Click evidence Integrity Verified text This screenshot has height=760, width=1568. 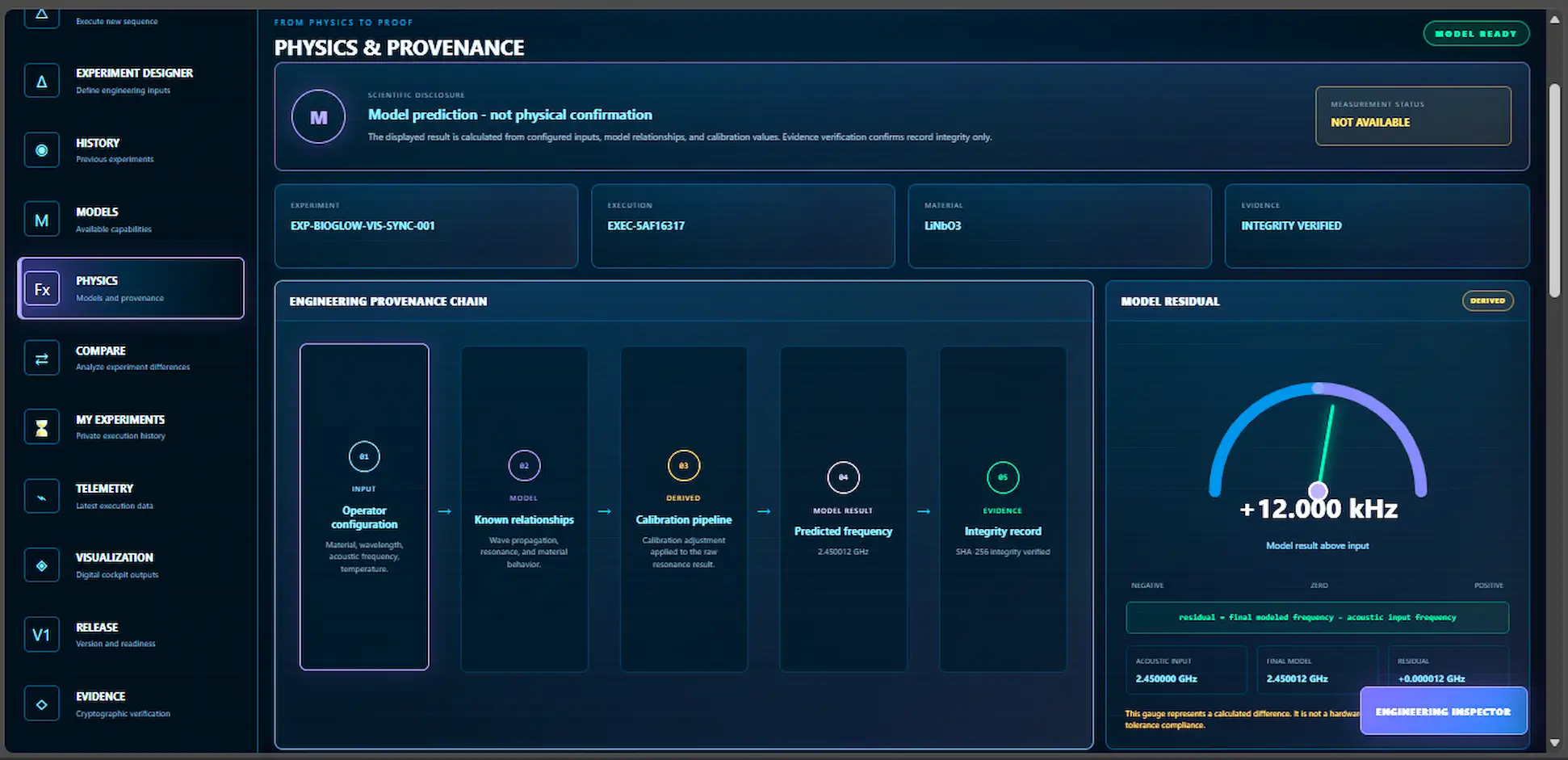tap(1291, 225)
